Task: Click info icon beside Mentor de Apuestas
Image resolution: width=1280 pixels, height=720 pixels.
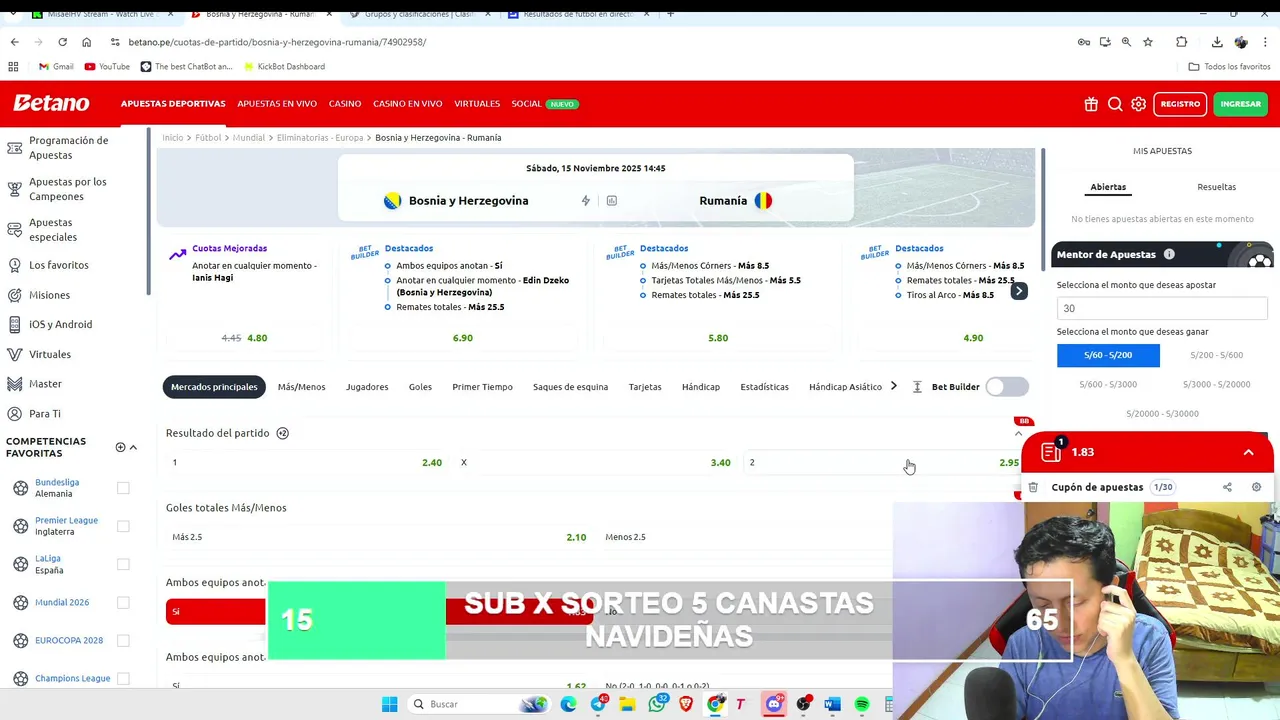Action: pos(1169,254)
